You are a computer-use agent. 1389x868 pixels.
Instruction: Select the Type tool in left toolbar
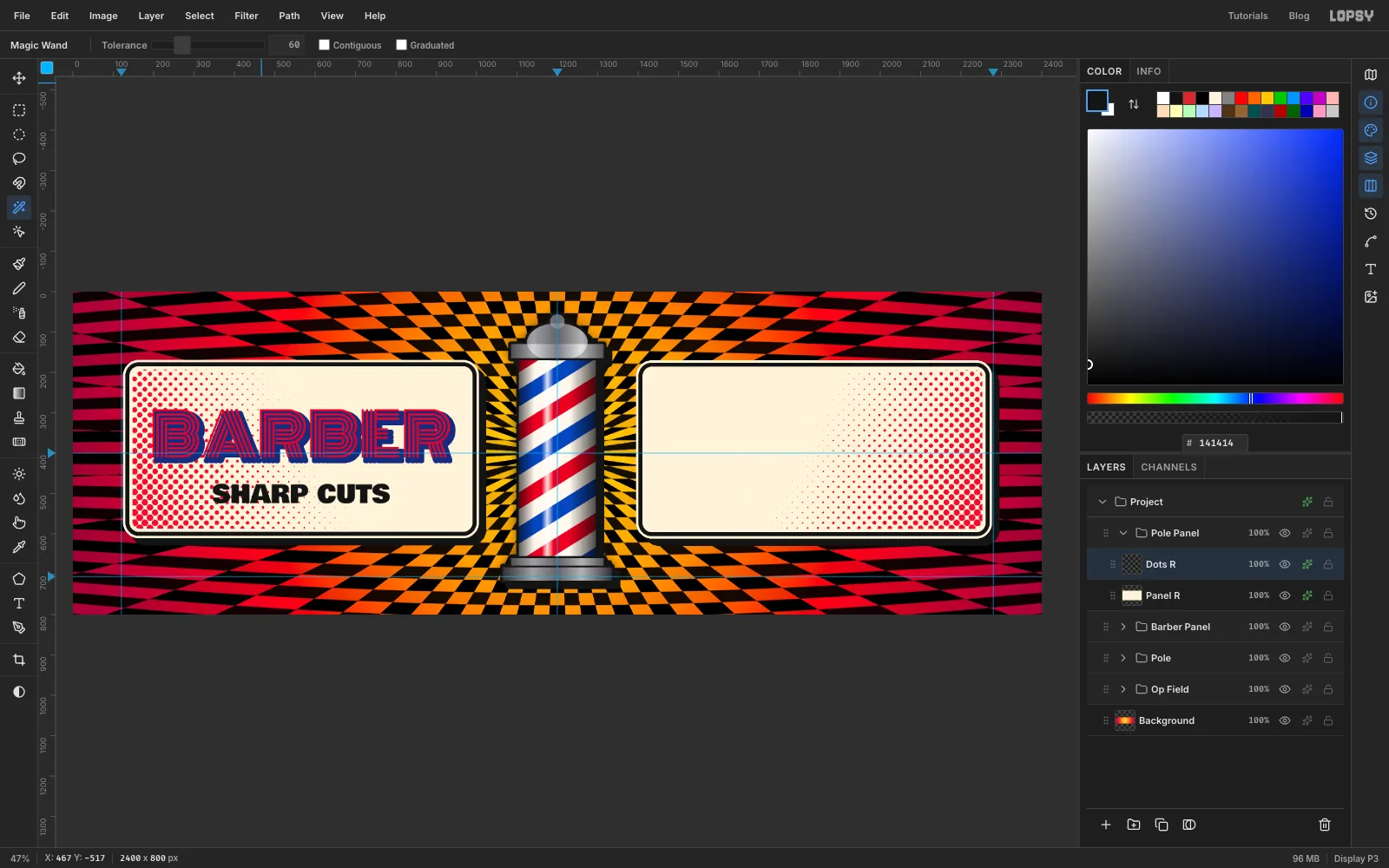pos(19,603)
